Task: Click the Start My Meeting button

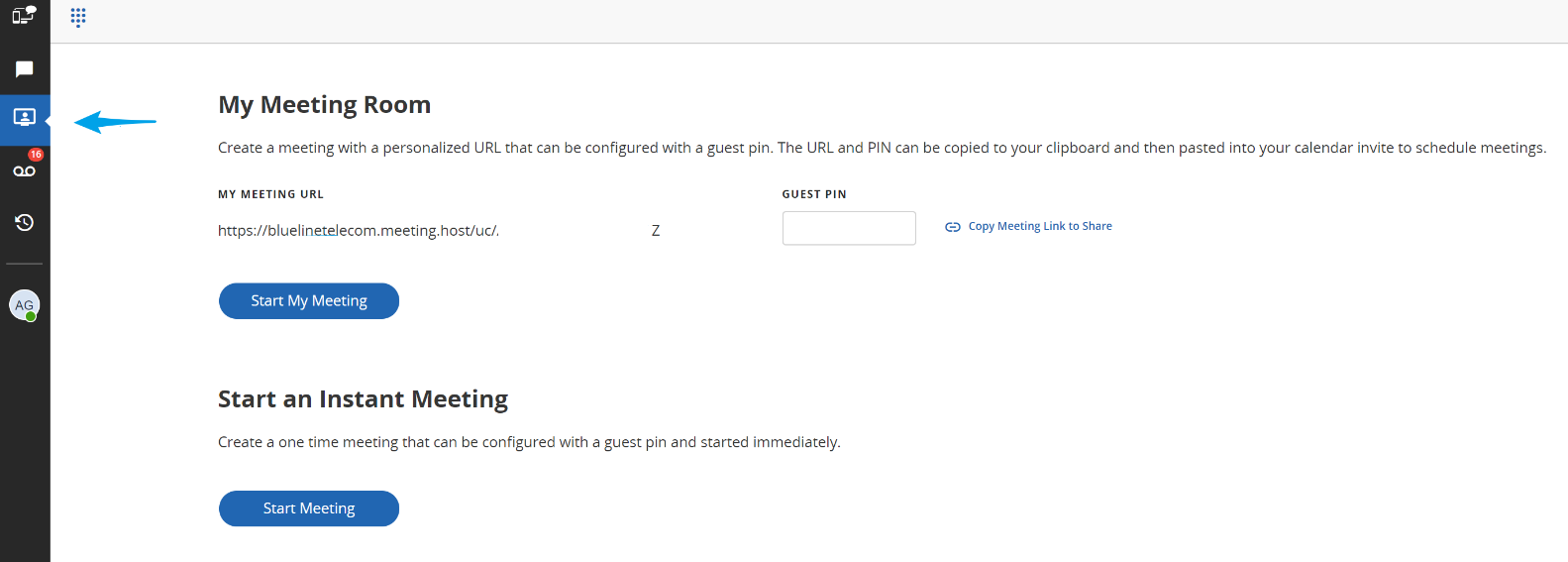Action: pos(309,301)
